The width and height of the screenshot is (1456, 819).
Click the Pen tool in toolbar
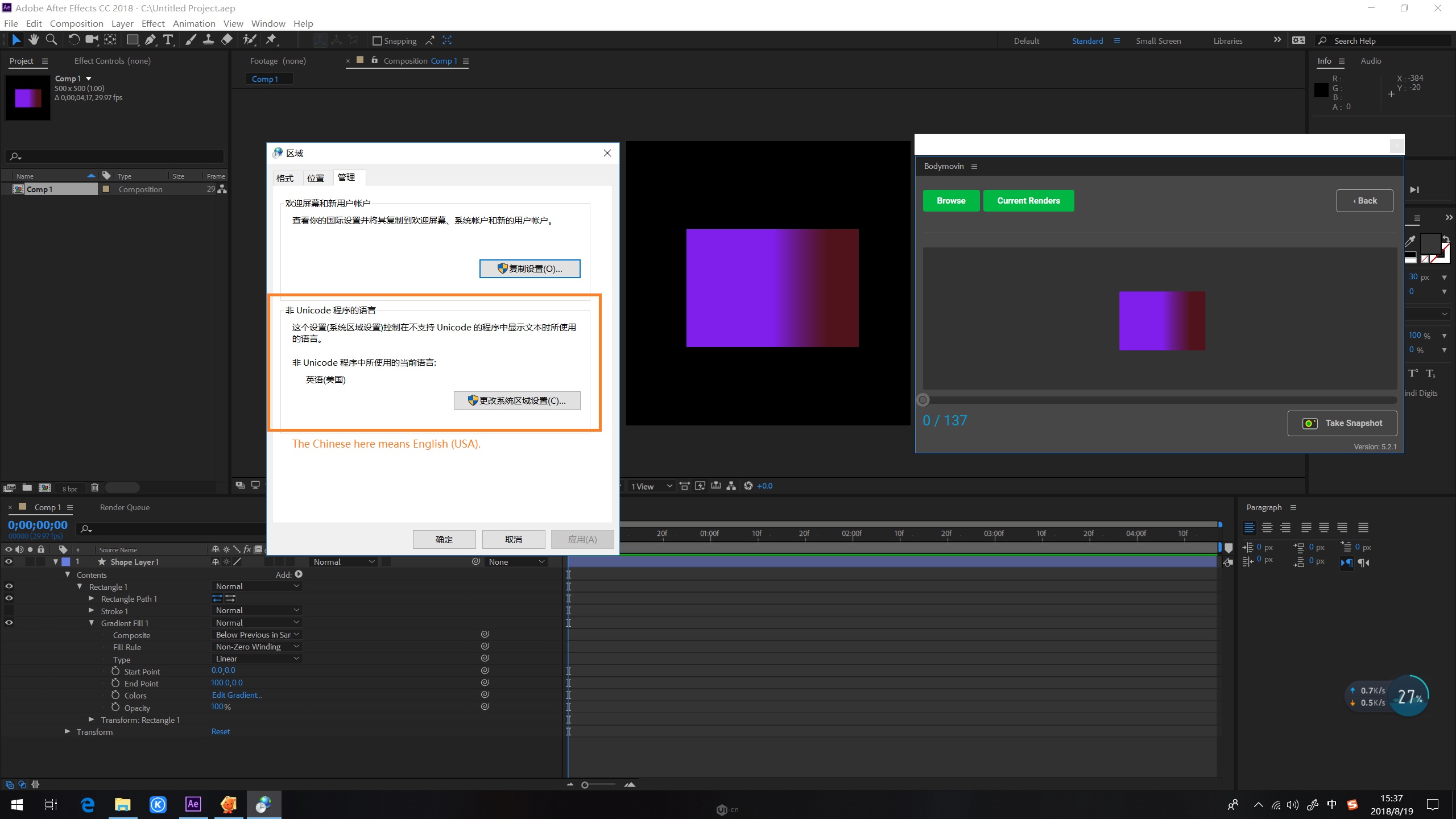149,40
